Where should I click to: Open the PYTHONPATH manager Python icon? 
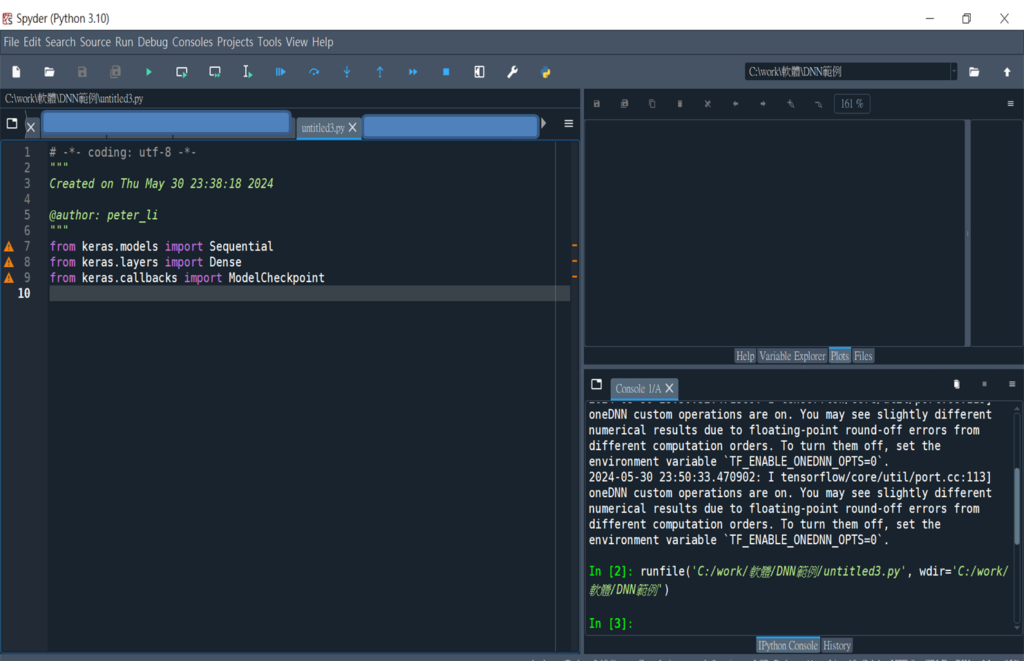click(546, 72)
